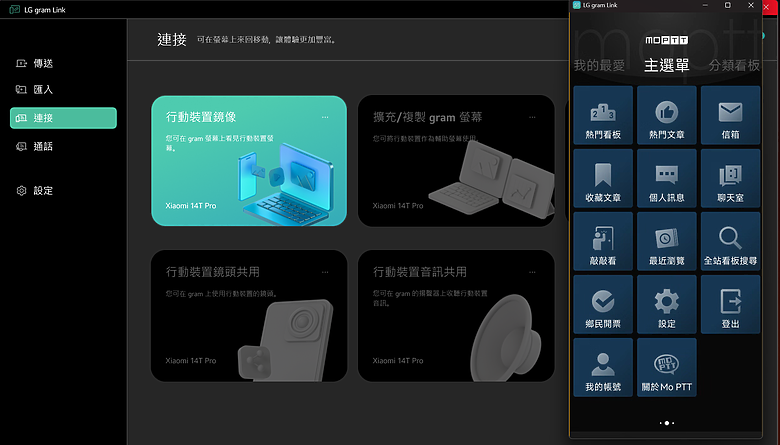The width and height of the screenshot is (780, 445).
Task: Select the 連接 (Connect) sidebar item
Action: click(x=63, y=118)
